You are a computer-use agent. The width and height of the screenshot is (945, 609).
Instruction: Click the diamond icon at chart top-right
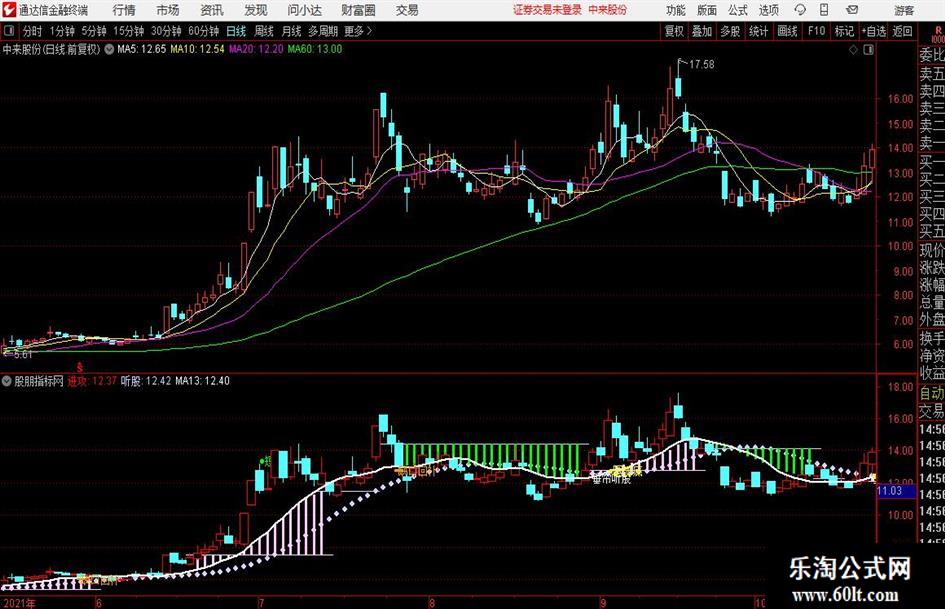click(x=853, y=49)
